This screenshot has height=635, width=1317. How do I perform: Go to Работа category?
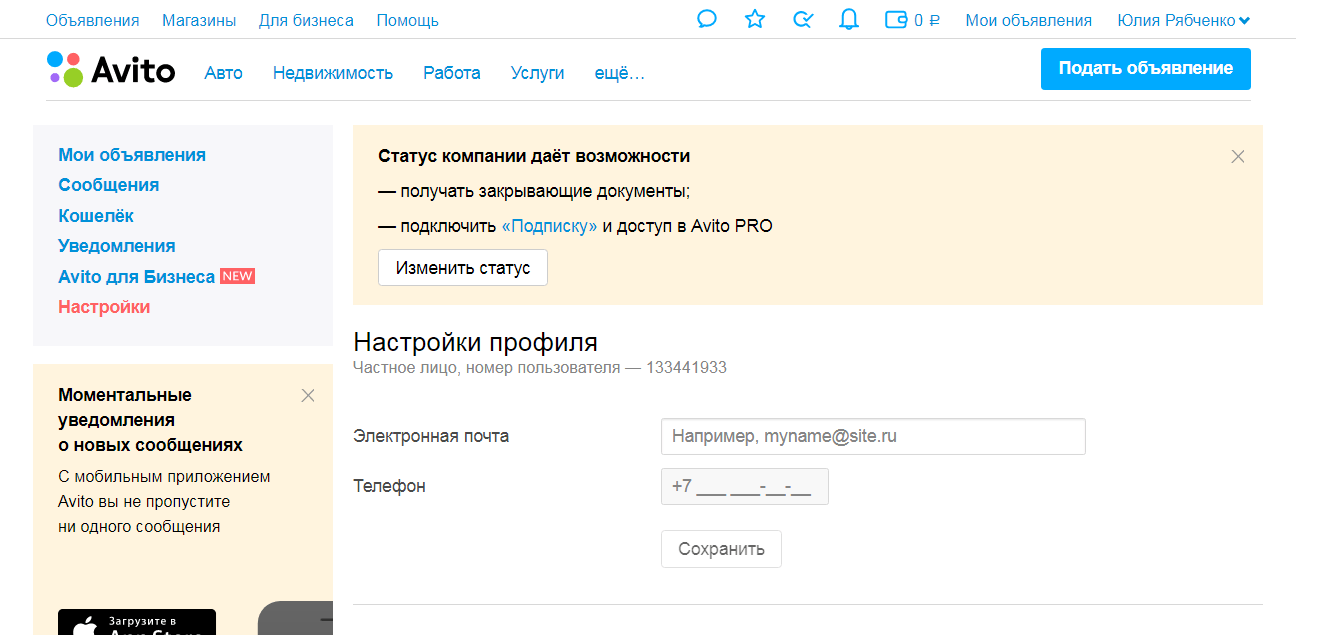pyautogui.click(x=451, y=73)
